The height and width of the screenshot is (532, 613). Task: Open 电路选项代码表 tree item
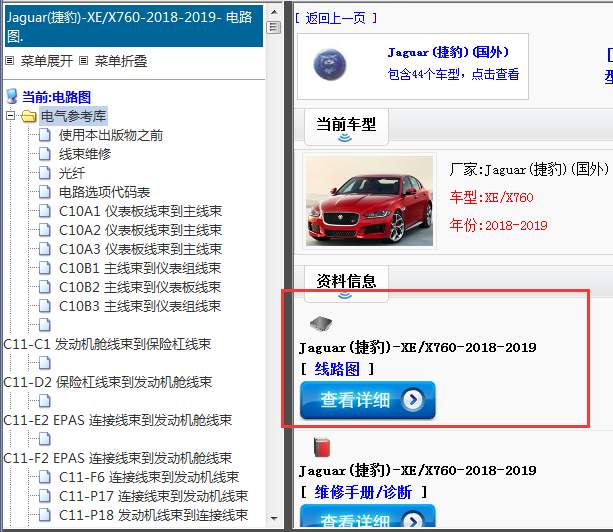click(104, 192)
